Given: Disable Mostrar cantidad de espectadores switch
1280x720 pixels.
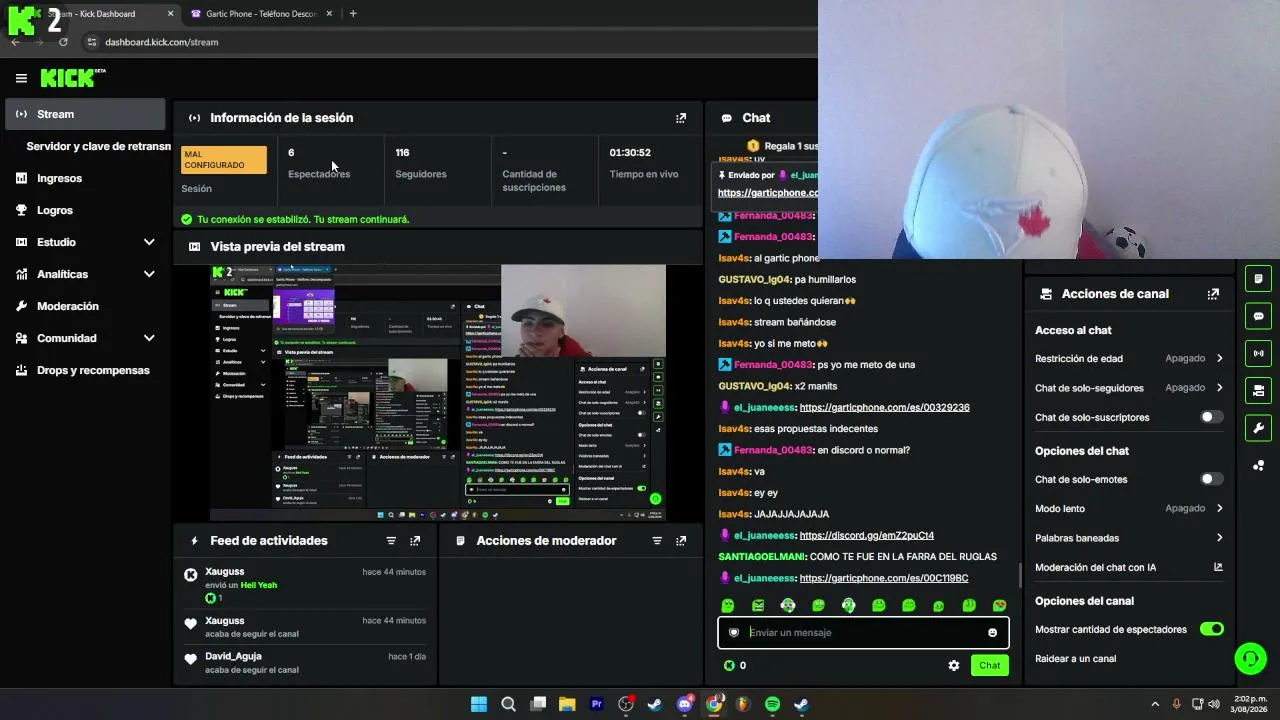Looking at the screenshot, I should point(1211,629).
